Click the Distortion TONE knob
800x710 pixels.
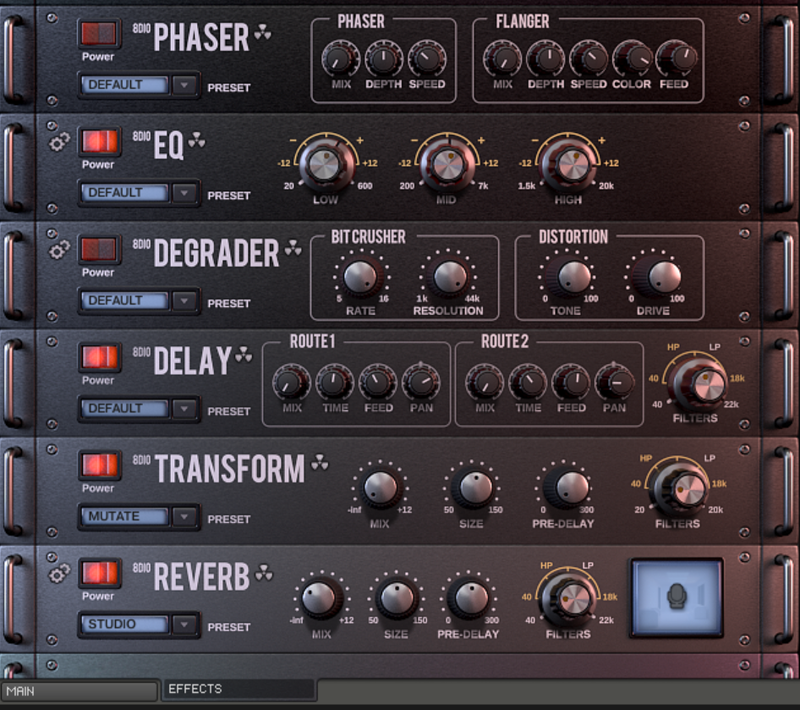click(571, 277)
